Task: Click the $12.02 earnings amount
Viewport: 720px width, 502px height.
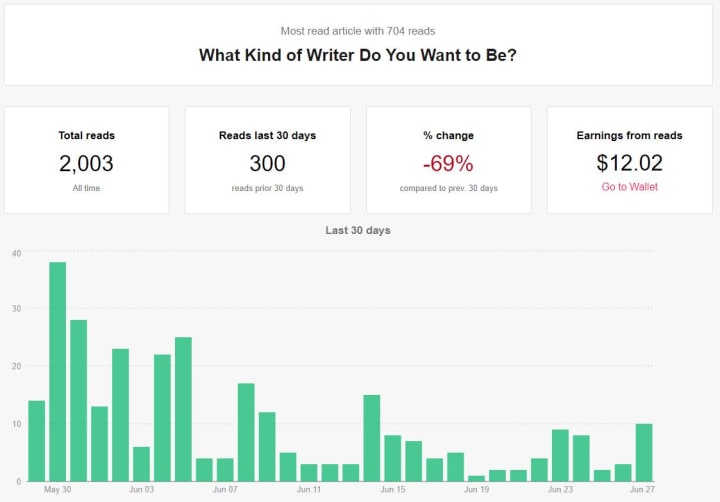Action: click(629, 163)
